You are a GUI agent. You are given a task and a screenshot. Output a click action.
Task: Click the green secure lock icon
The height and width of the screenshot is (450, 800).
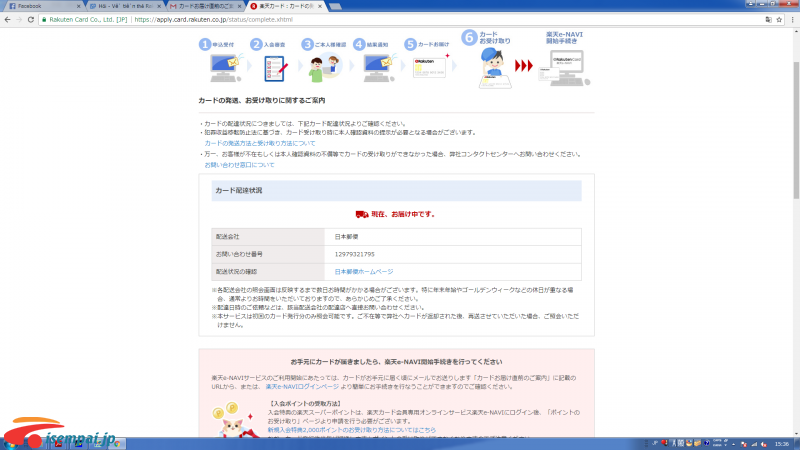(x=44, y=19)
